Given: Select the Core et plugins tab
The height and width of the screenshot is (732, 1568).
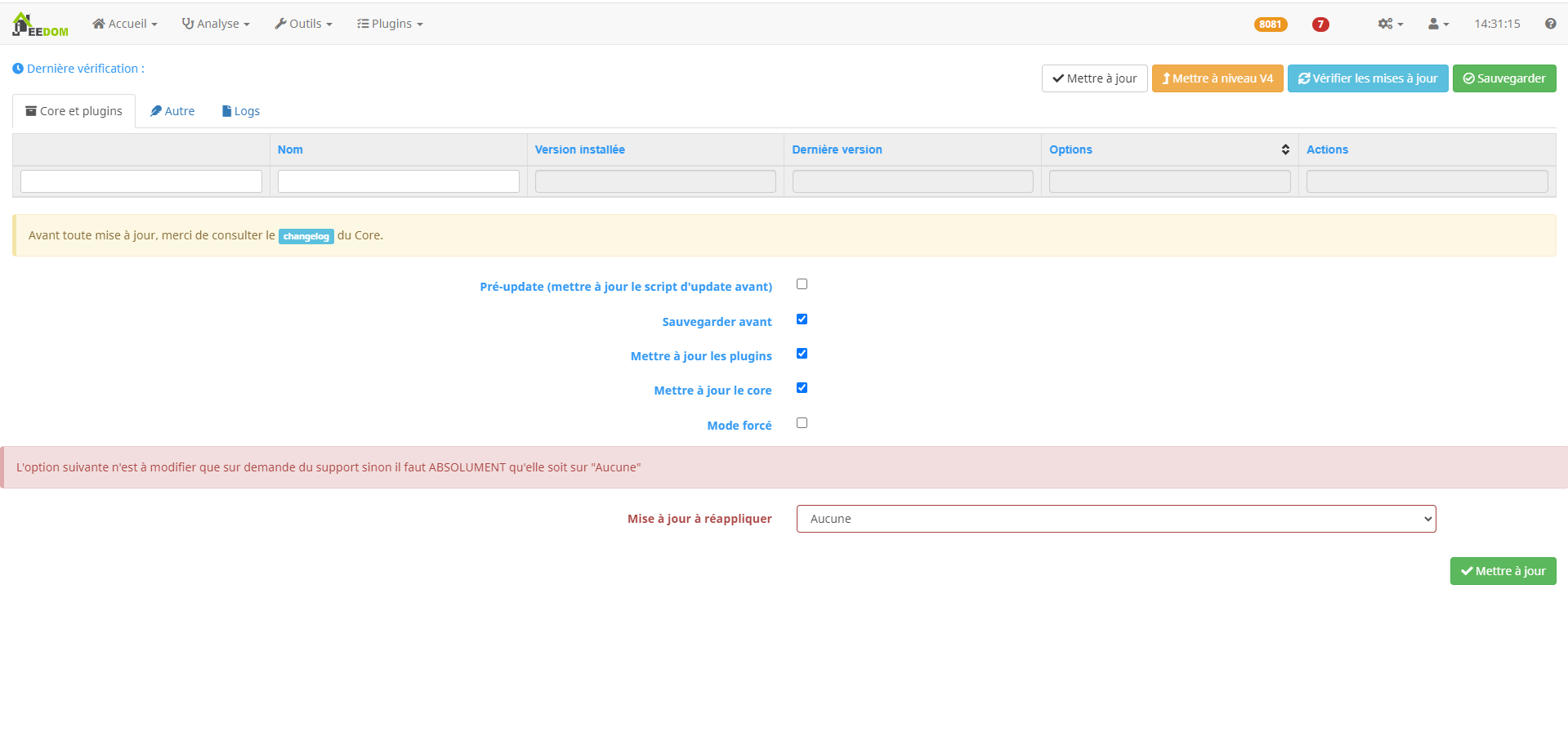Looking at the screenshot, I should [x=74, y=111].
